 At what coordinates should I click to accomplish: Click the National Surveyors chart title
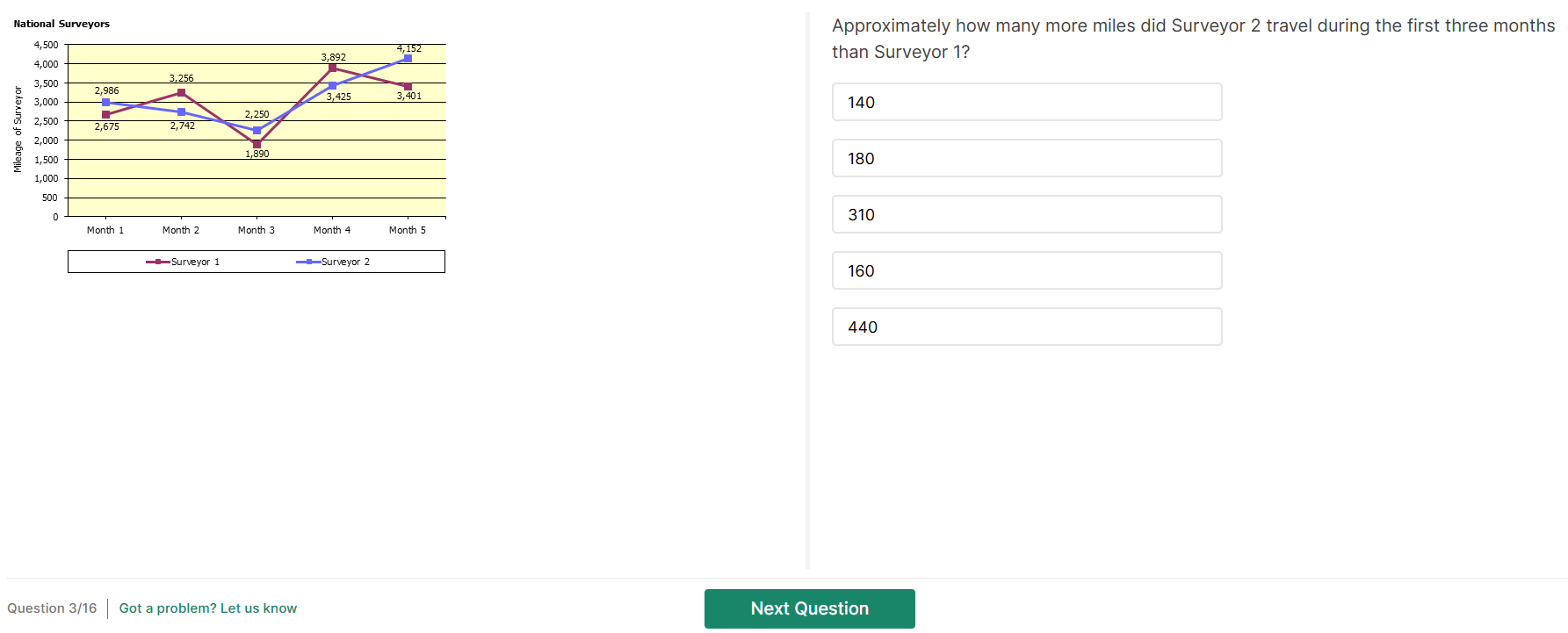(61, 24)
